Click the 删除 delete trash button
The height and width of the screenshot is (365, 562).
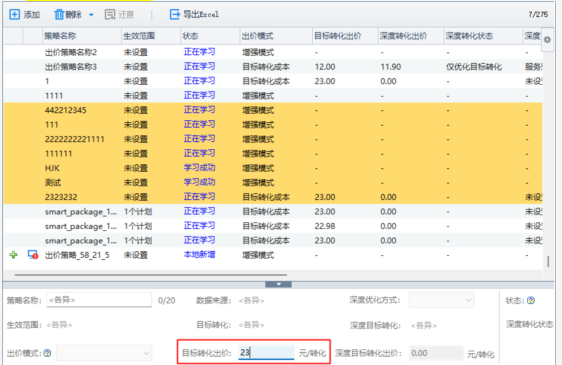68,14
